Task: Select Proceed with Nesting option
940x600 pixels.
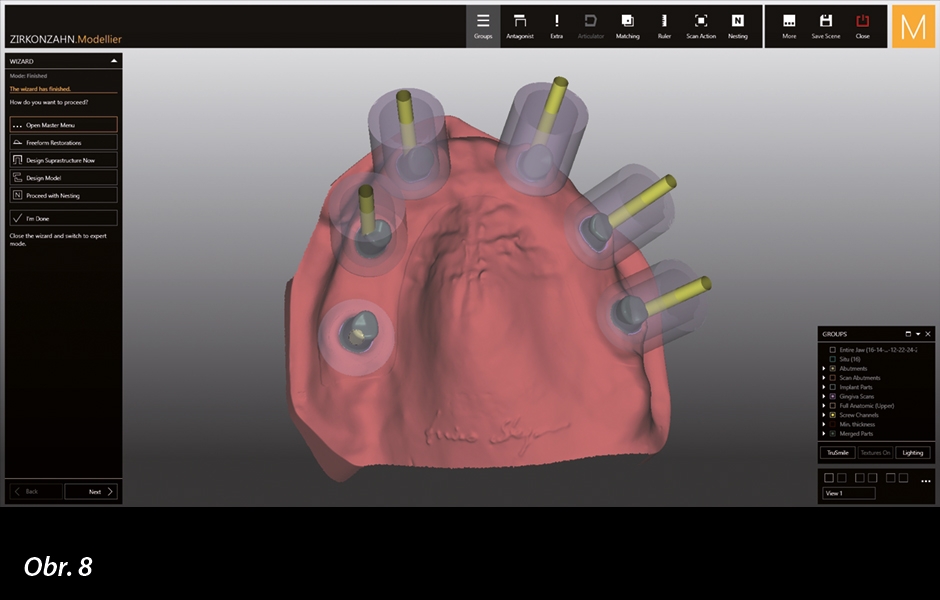Action: (x=64, y=195)
